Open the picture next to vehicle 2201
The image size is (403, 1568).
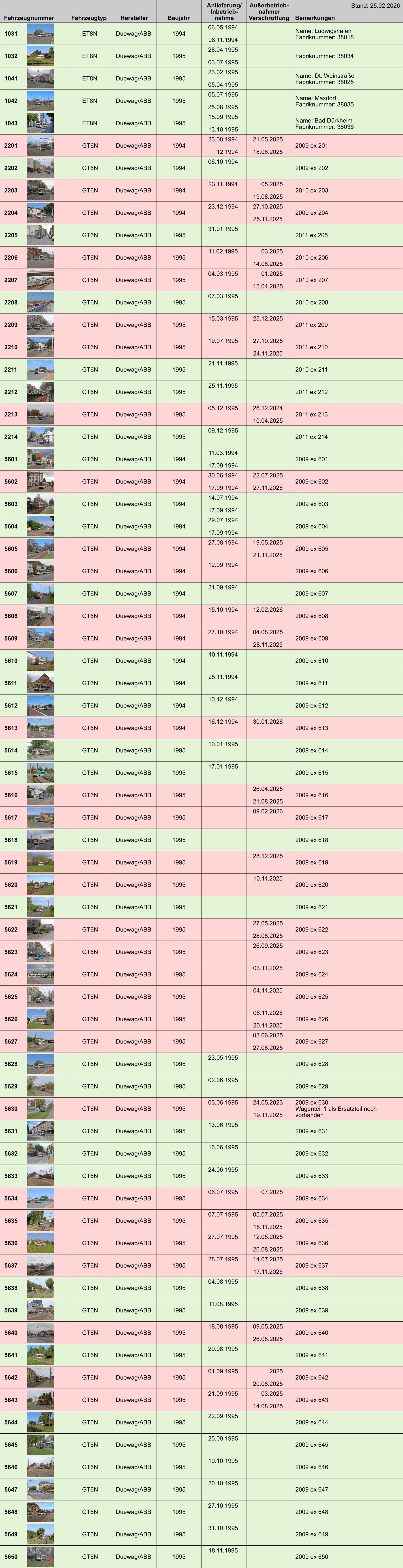click(x=40, y=146)
